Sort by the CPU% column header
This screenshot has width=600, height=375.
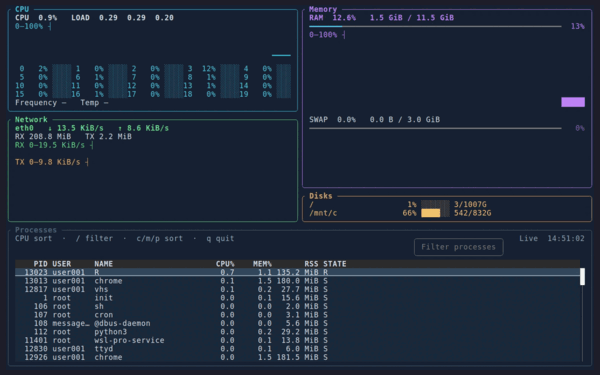(225, 264)
